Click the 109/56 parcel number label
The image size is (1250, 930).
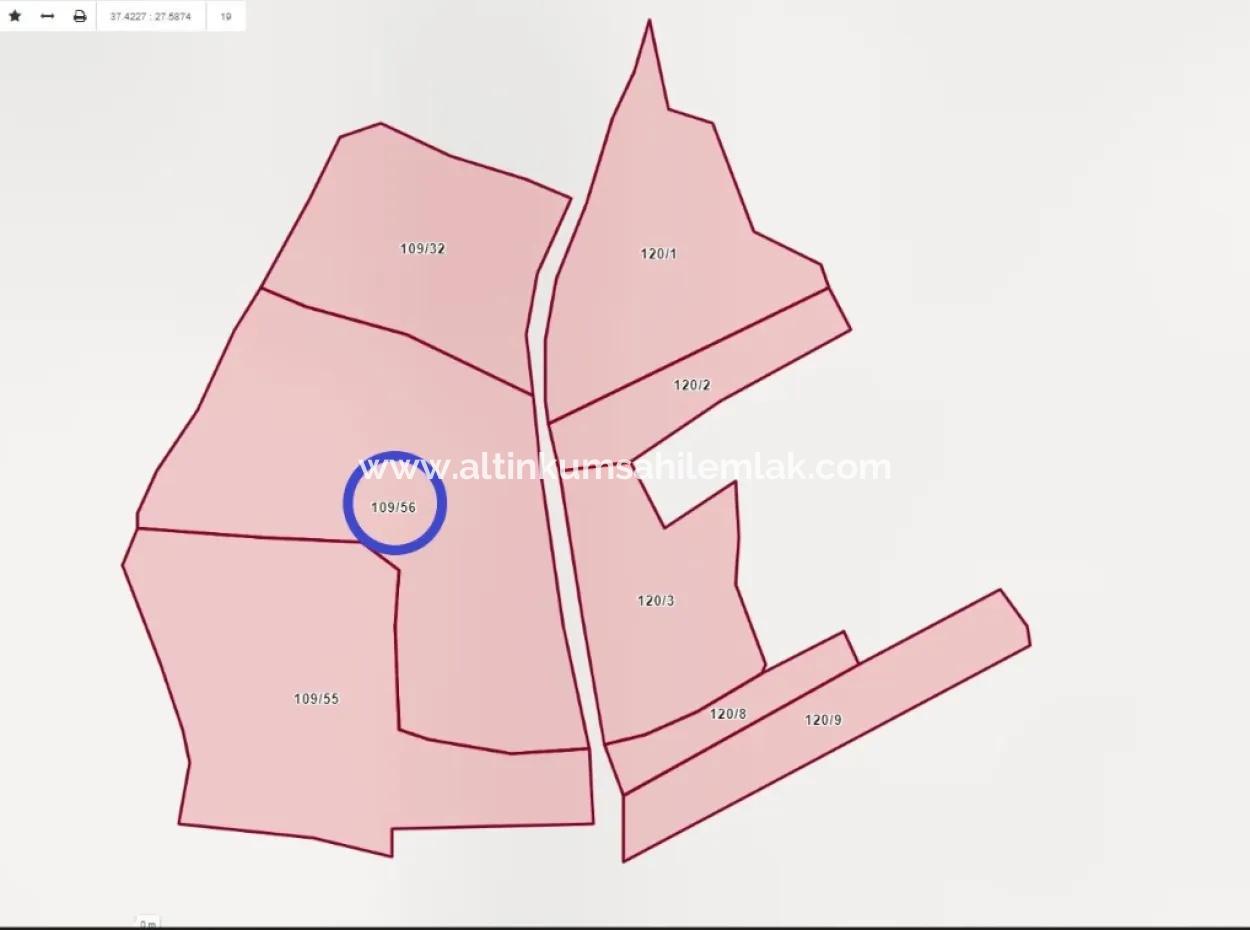395,508
